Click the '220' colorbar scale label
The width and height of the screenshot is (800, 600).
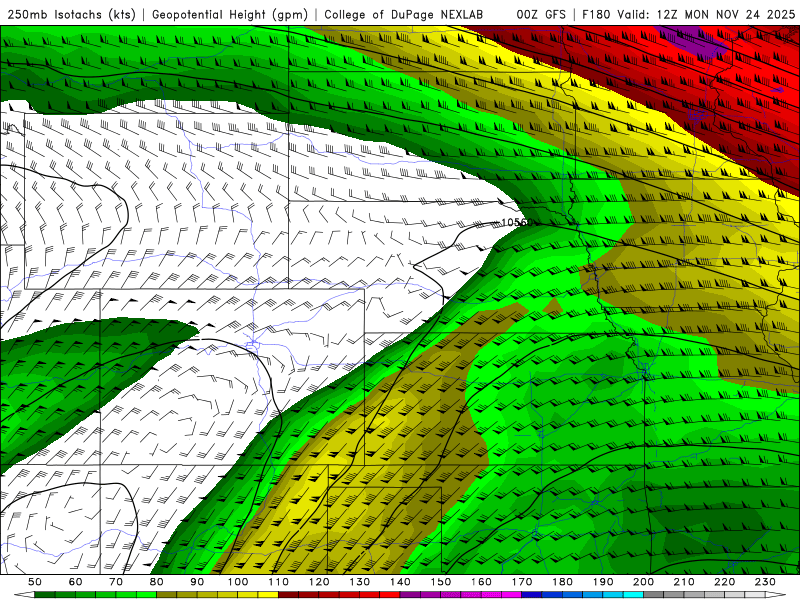(x=724, y=582)
